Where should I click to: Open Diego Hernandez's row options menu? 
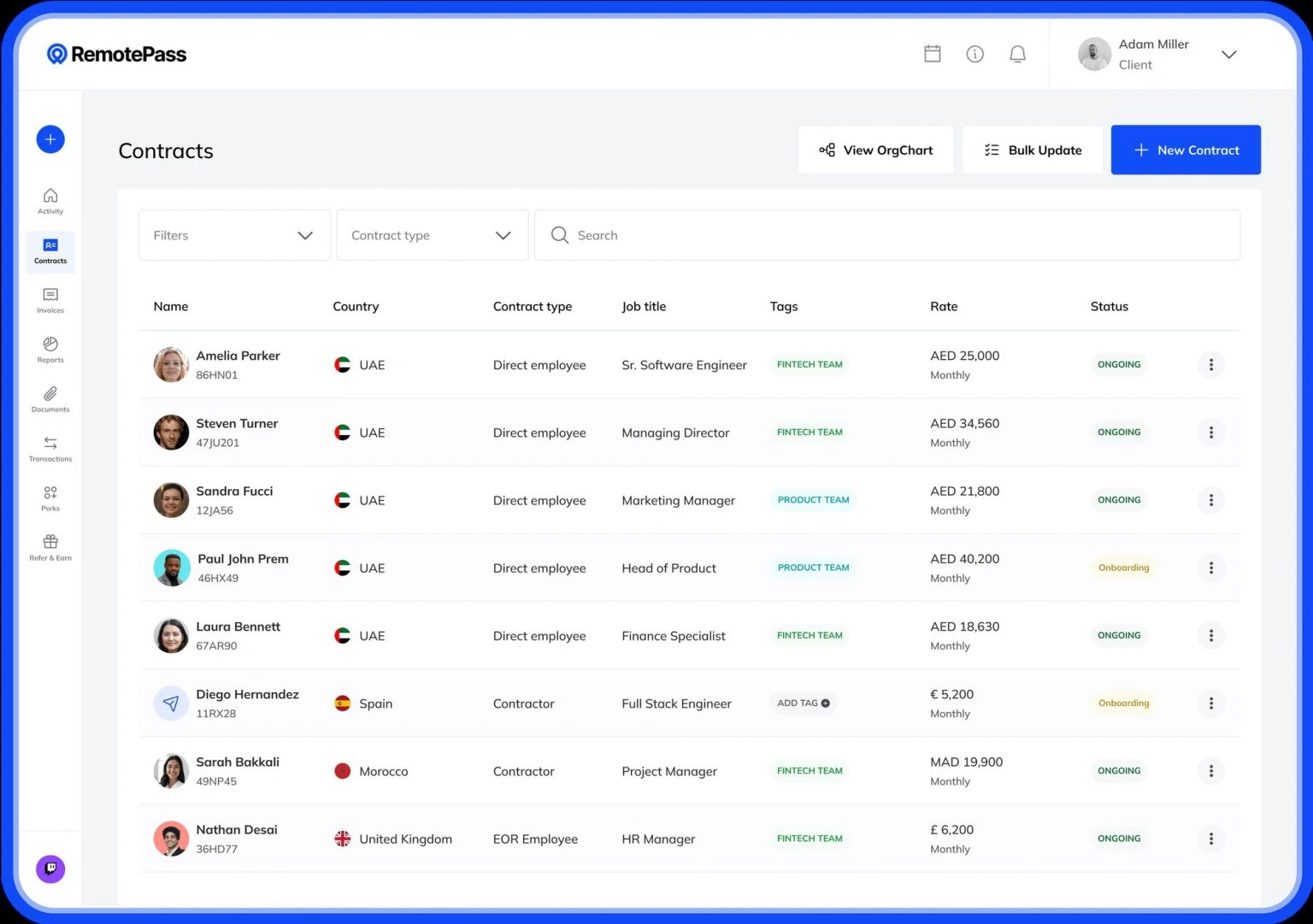[x=1210, y=703]
